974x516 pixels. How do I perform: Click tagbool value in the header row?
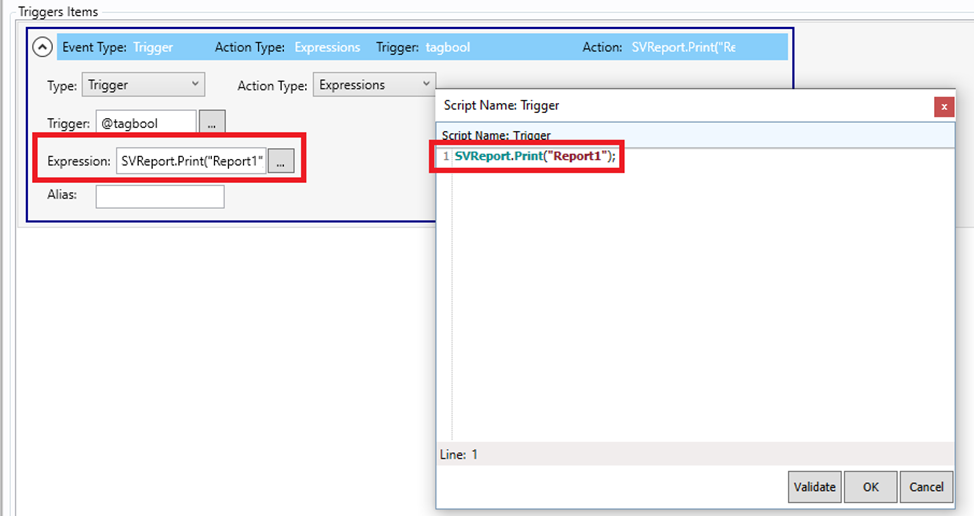(448, 47)
